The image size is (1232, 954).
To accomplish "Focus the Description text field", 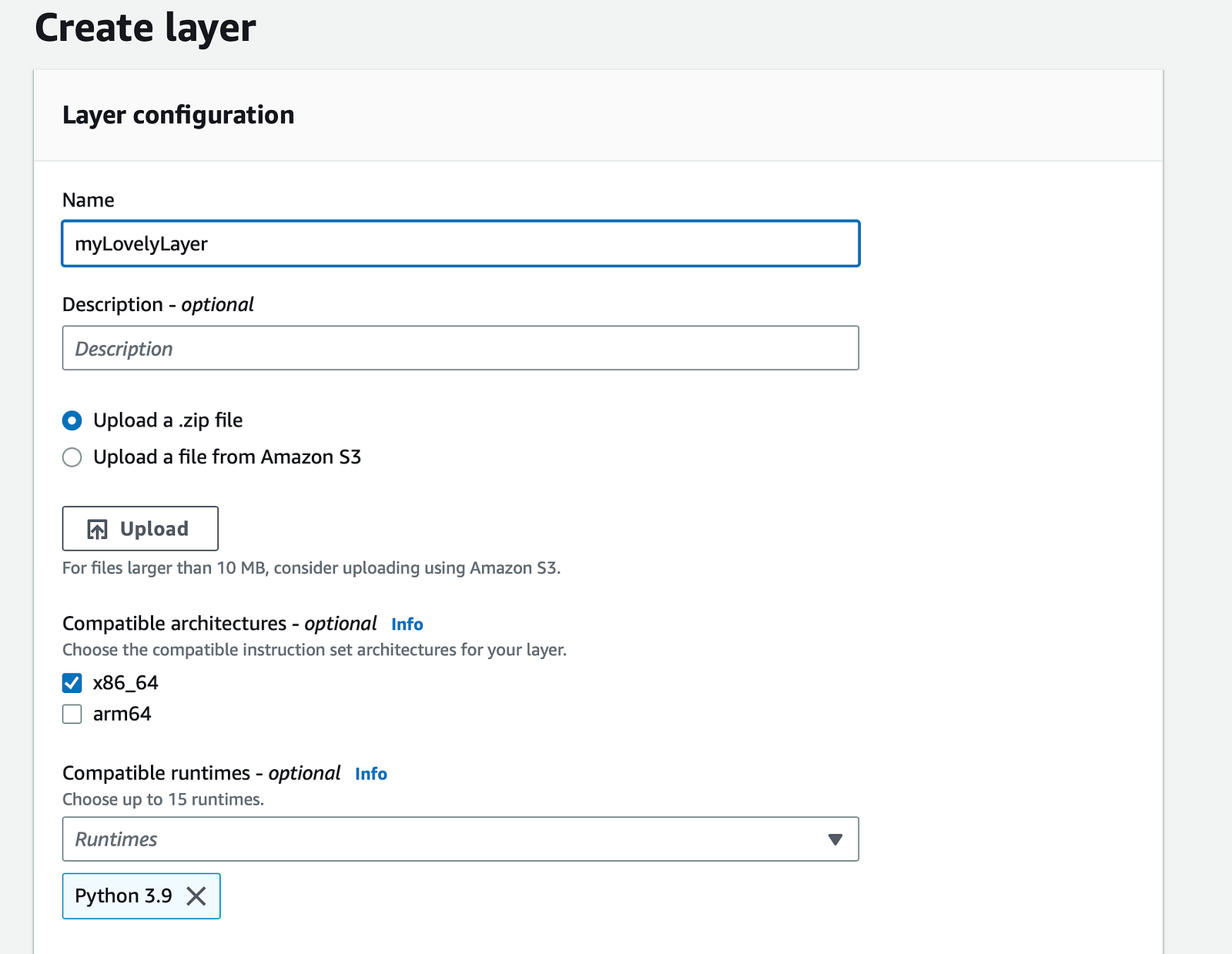I will pyautogui.click(x=460, y=348).
